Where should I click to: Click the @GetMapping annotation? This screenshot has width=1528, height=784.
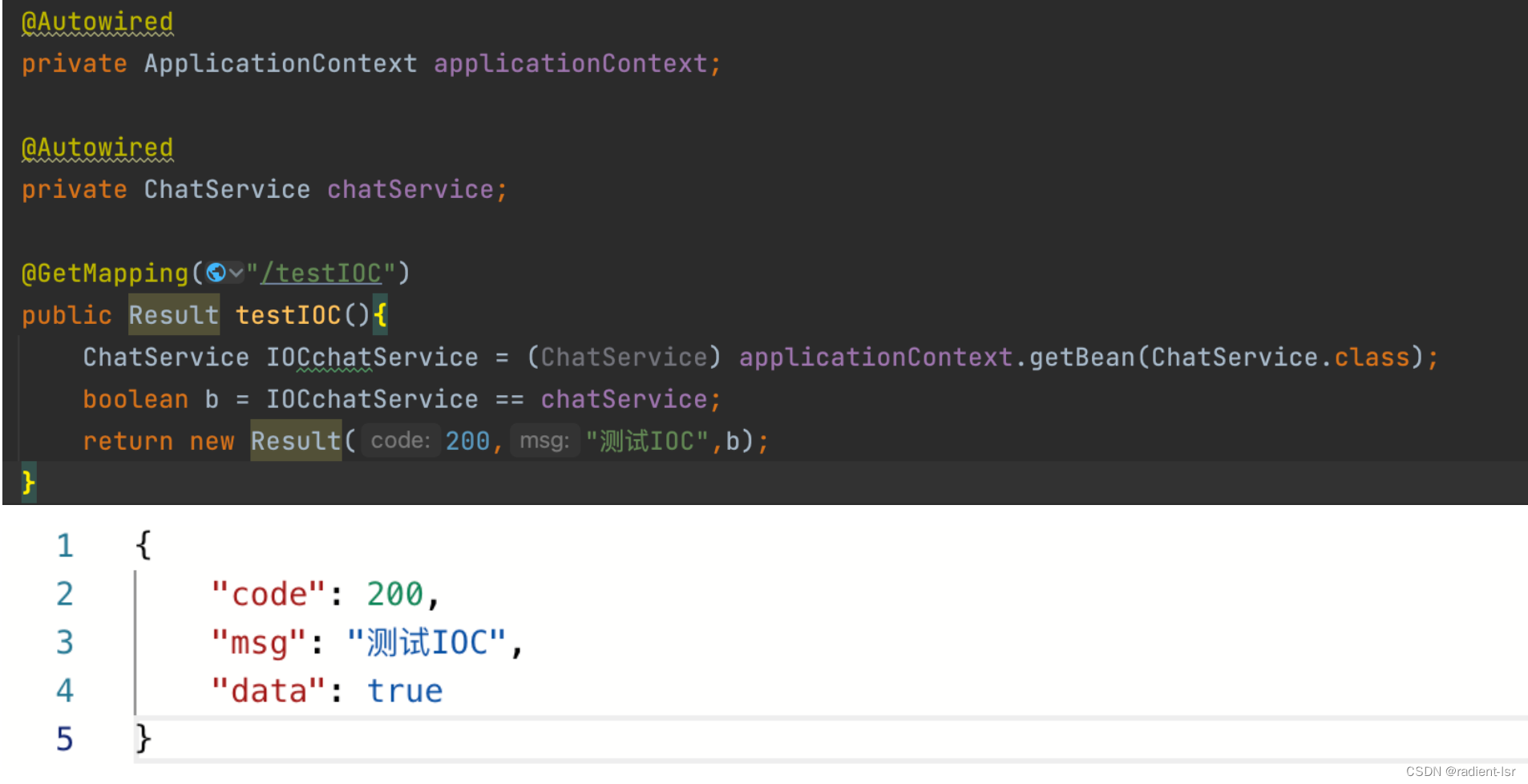[105, 273]
